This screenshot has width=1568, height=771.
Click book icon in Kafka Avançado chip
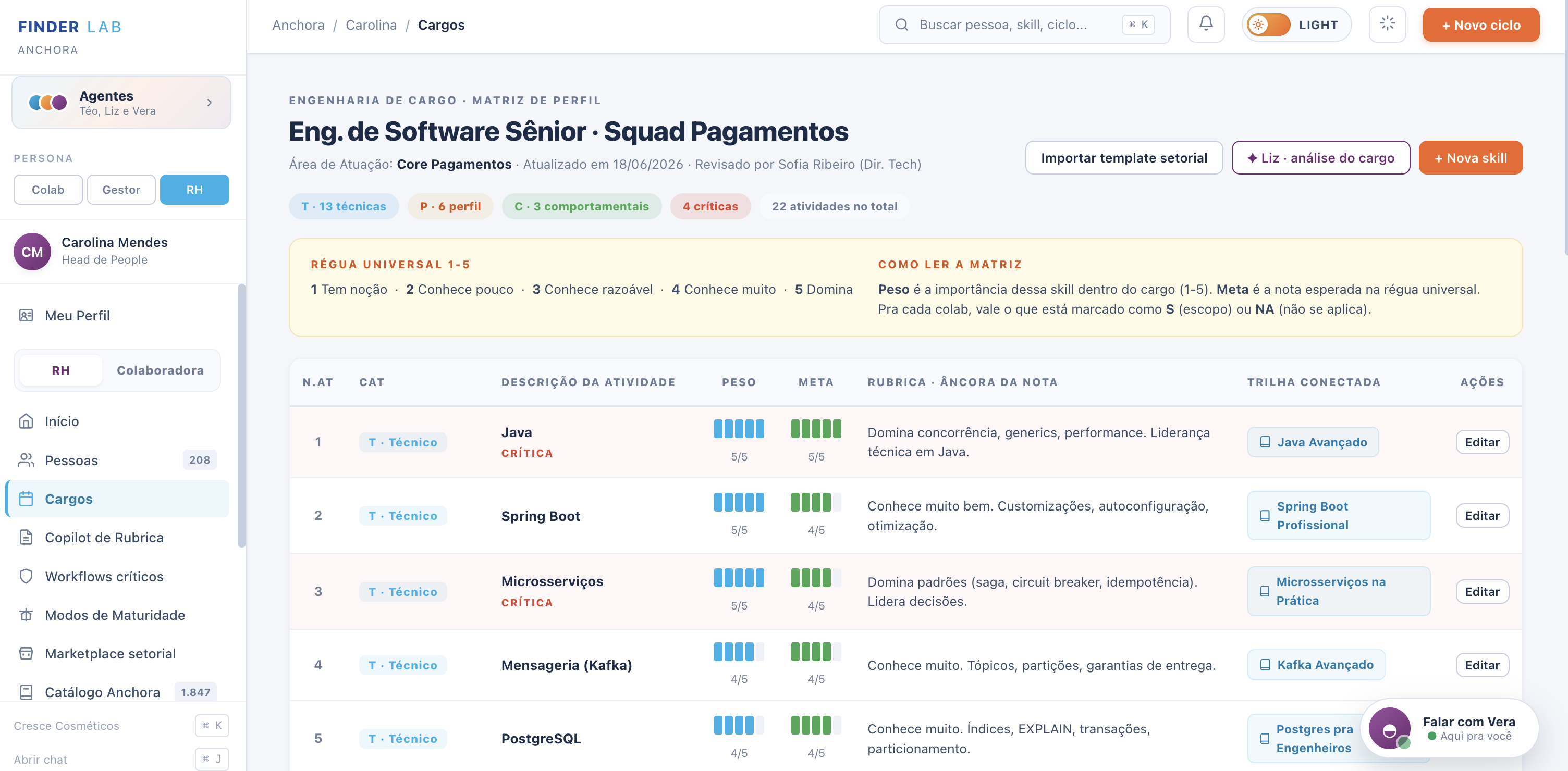(x=1265, y=665)
